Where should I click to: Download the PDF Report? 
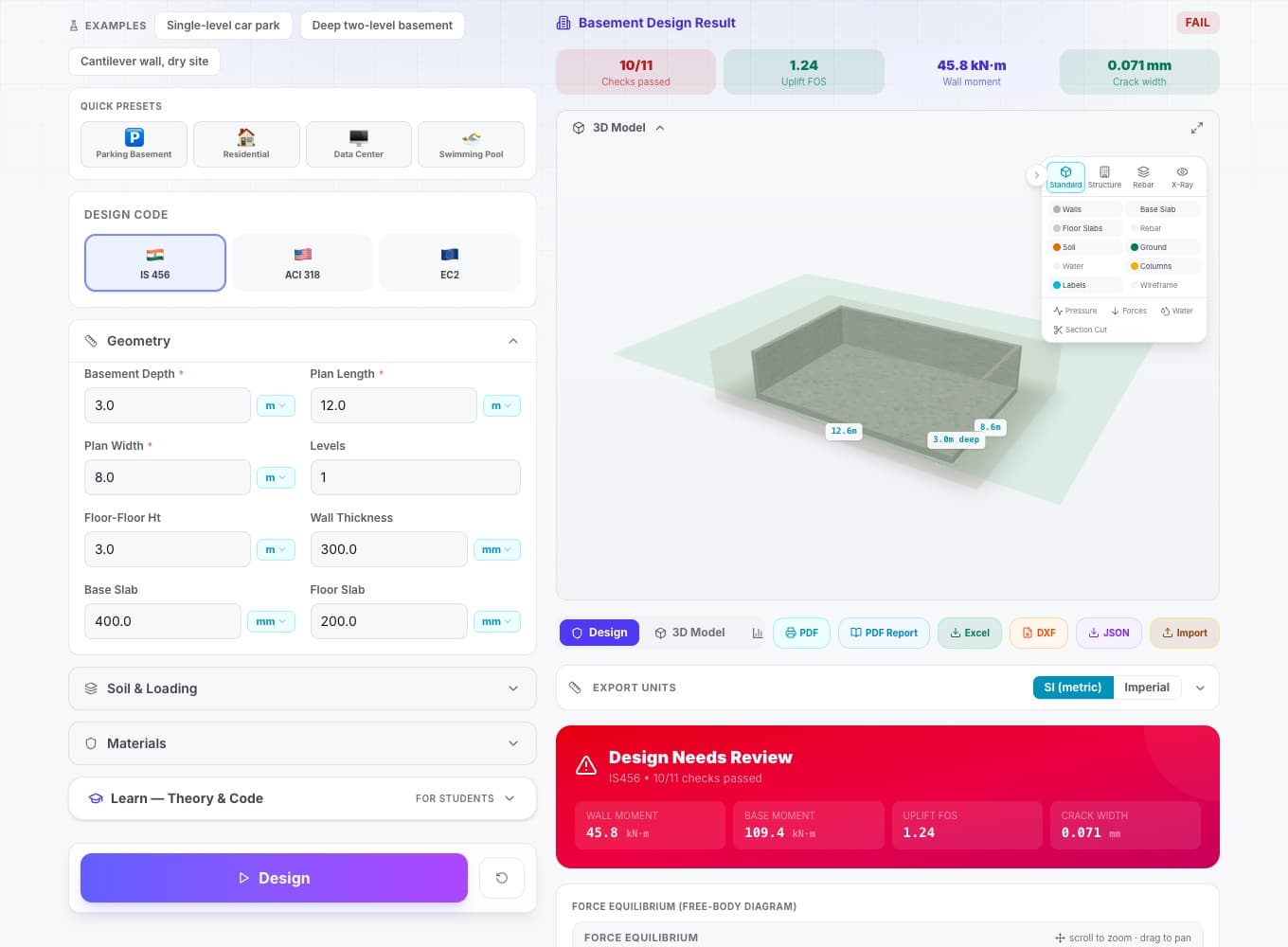[884, 633]
